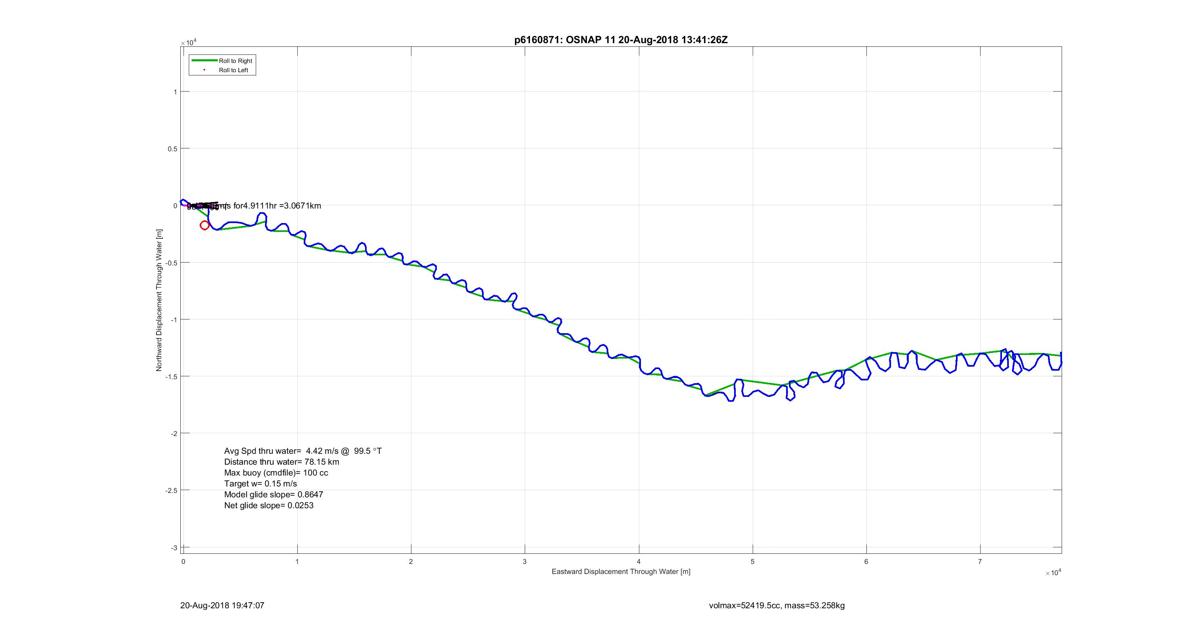Viewport: 1200px width, 622px height.
Task: Click y-axis tick label '-2'
Action: pos(172,434)
